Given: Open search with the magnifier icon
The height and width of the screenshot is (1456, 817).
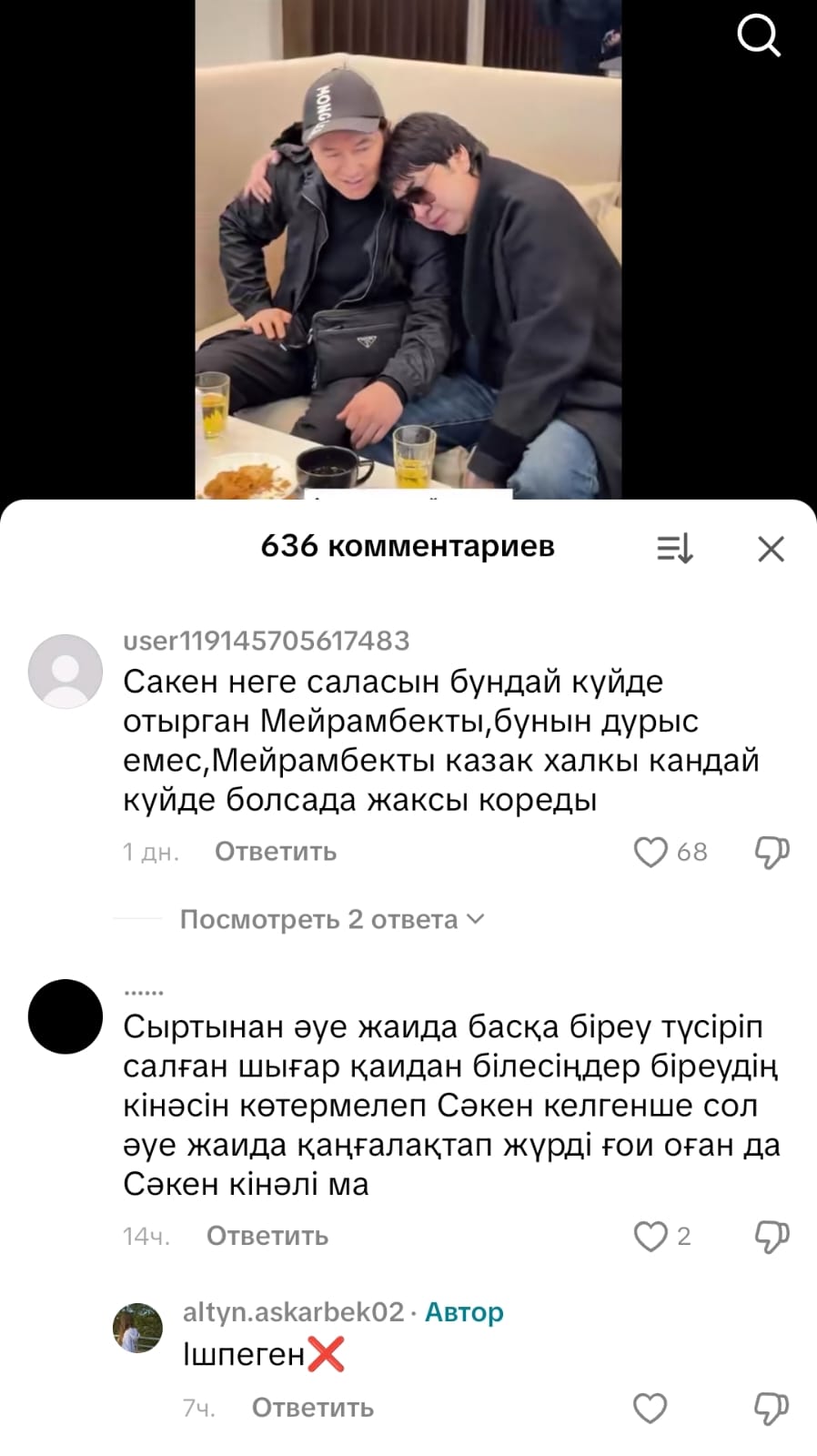Looking at the screenshot, I should tap(758, 35).
